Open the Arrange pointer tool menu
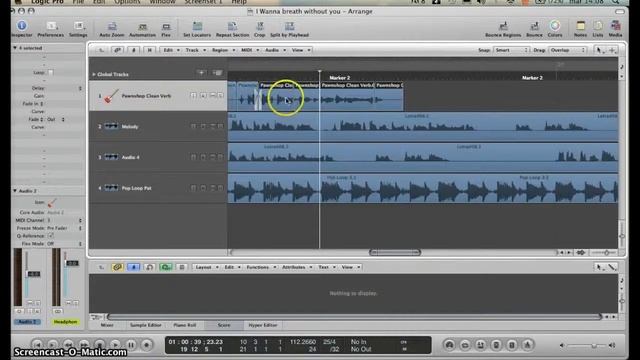 point(599,50)
